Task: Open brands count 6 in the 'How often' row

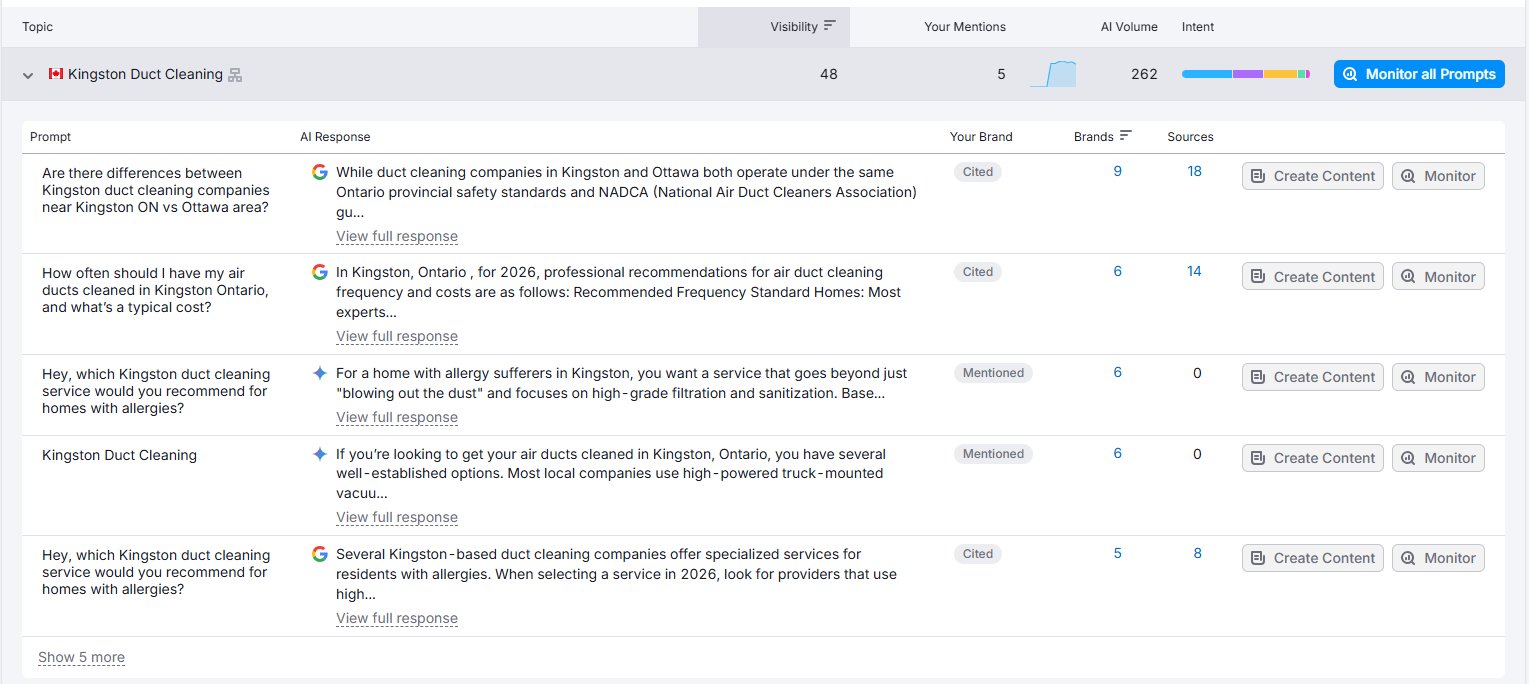Action: click(x=1118, y=272)
